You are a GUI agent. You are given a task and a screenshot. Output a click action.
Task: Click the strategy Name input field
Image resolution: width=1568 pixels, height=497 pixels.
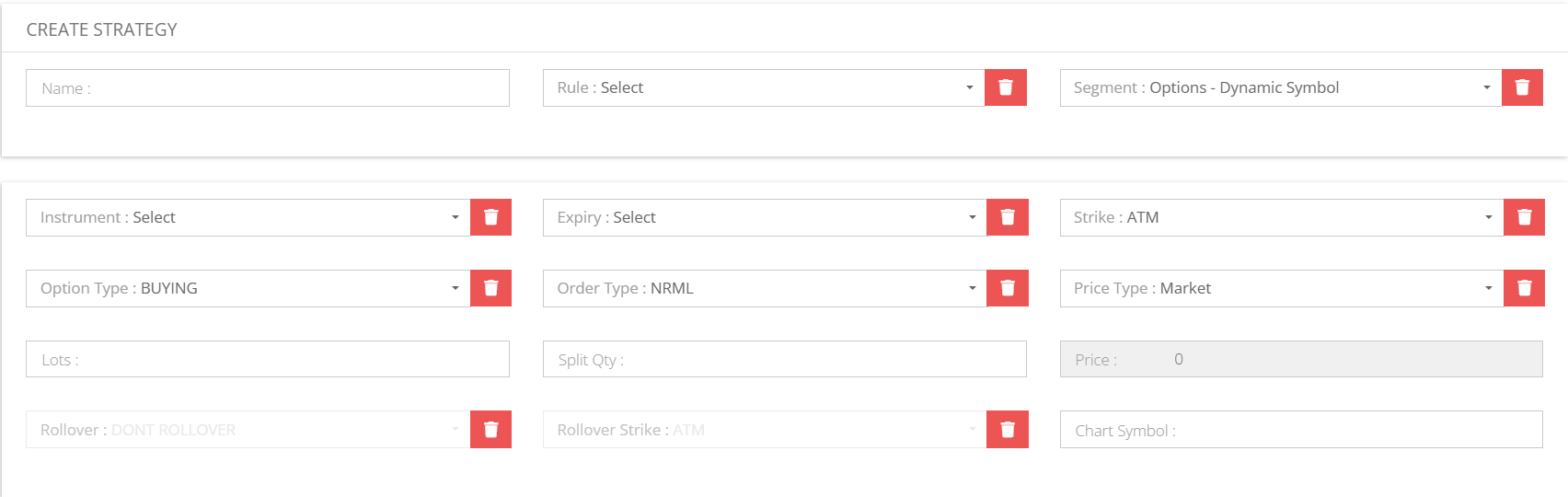268,88
